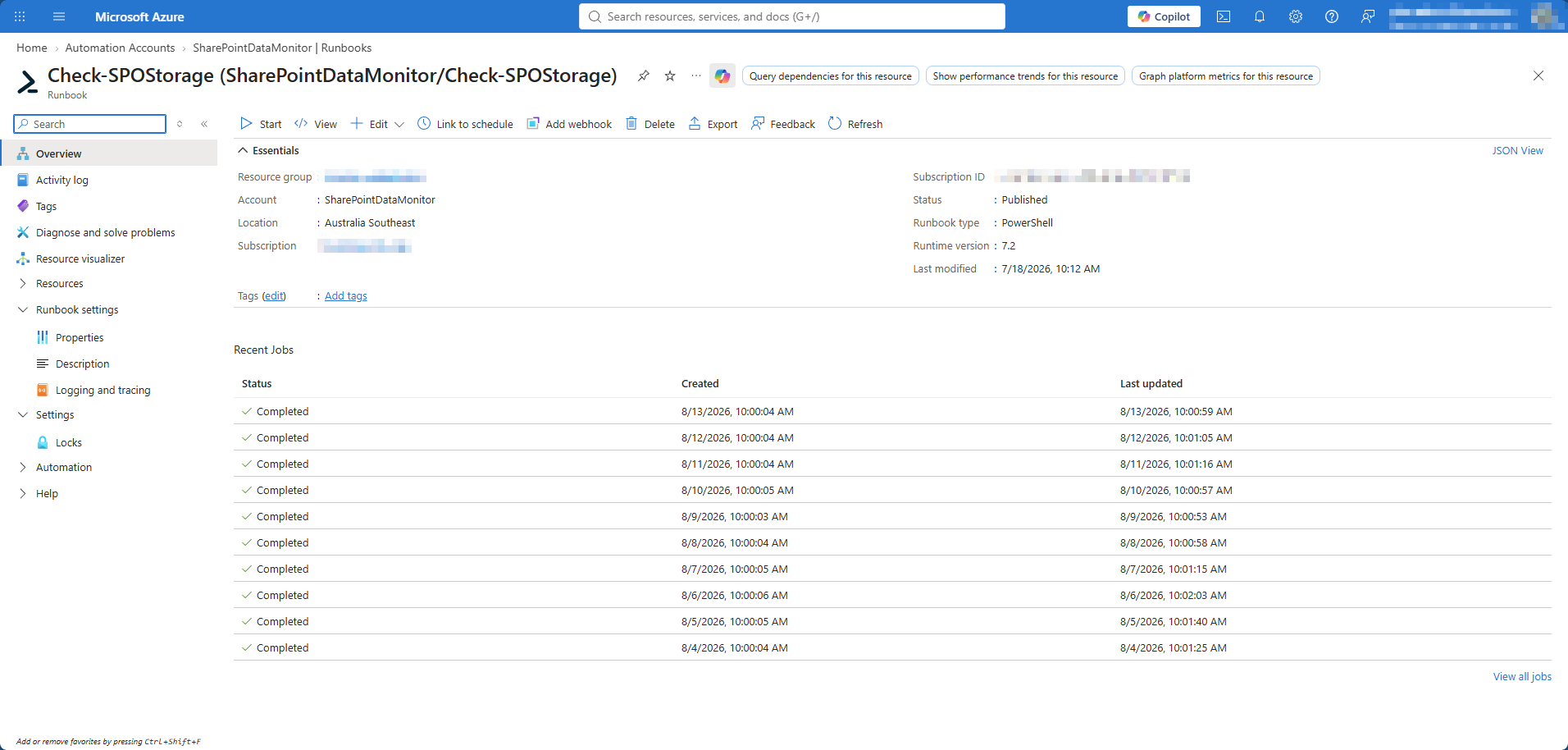Click Microsoft Azure portal home logo text

click(x=139, y=16)
